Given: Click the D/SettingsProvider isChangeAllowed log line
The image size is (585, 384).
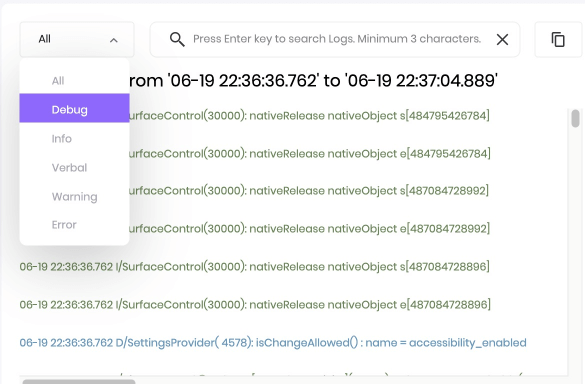Looking at the screenshot, I should [x=273, y=343].
